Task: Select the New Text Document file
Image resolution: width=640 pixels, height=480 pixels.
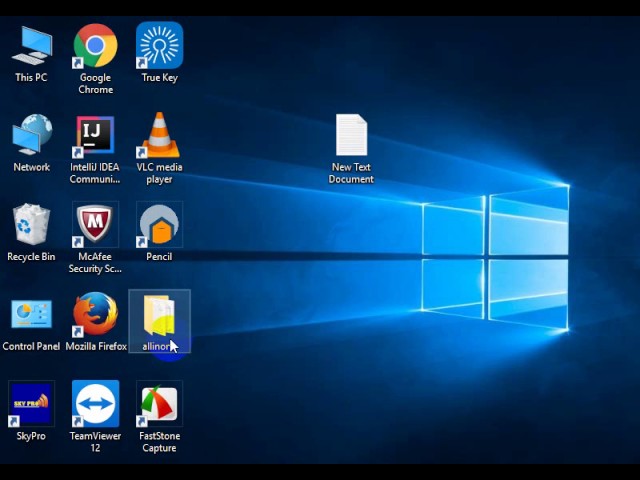Action: (x=351, y=135)
